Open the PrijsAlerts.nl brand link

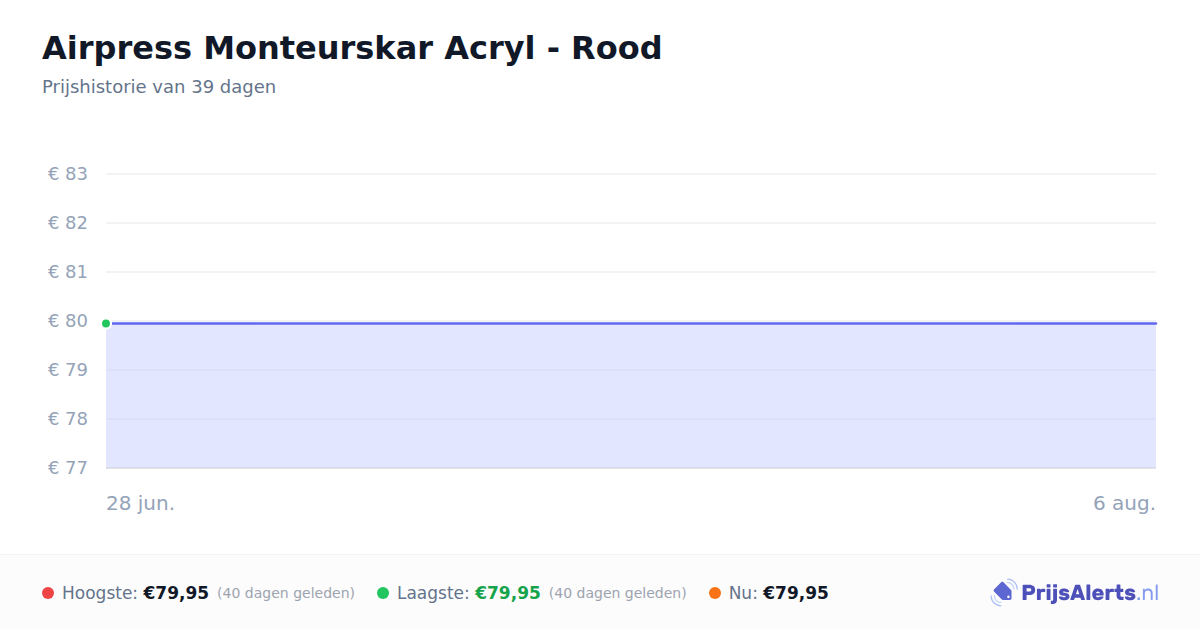click(x=1075, y=593)
